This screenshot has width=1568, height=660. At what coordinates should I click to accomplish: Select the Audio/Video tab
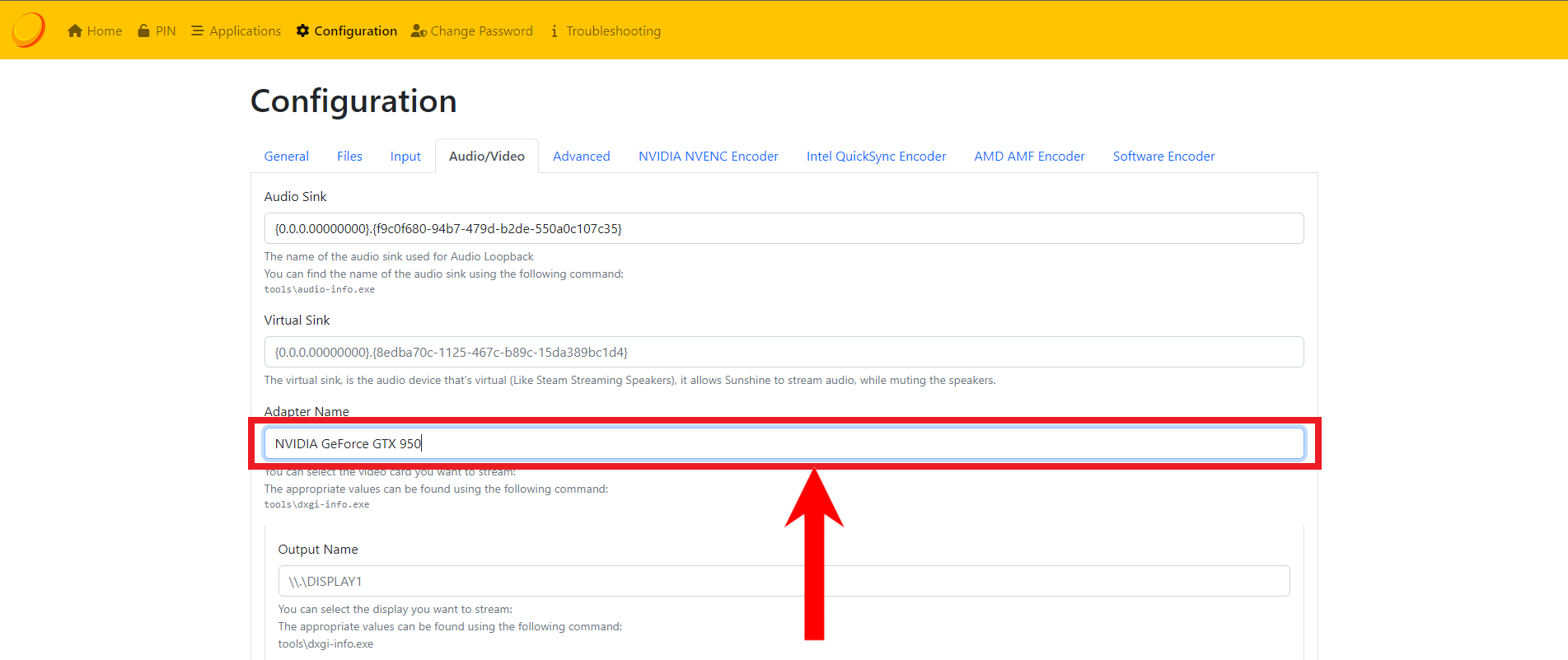tap(486, 157)
